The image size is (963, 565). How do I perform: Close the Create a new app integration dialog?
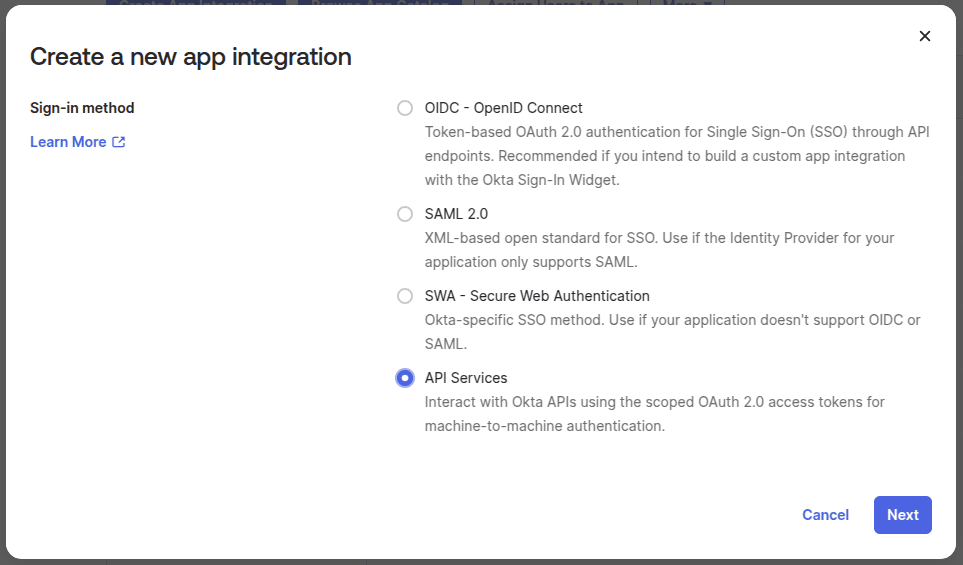(924, 36)
